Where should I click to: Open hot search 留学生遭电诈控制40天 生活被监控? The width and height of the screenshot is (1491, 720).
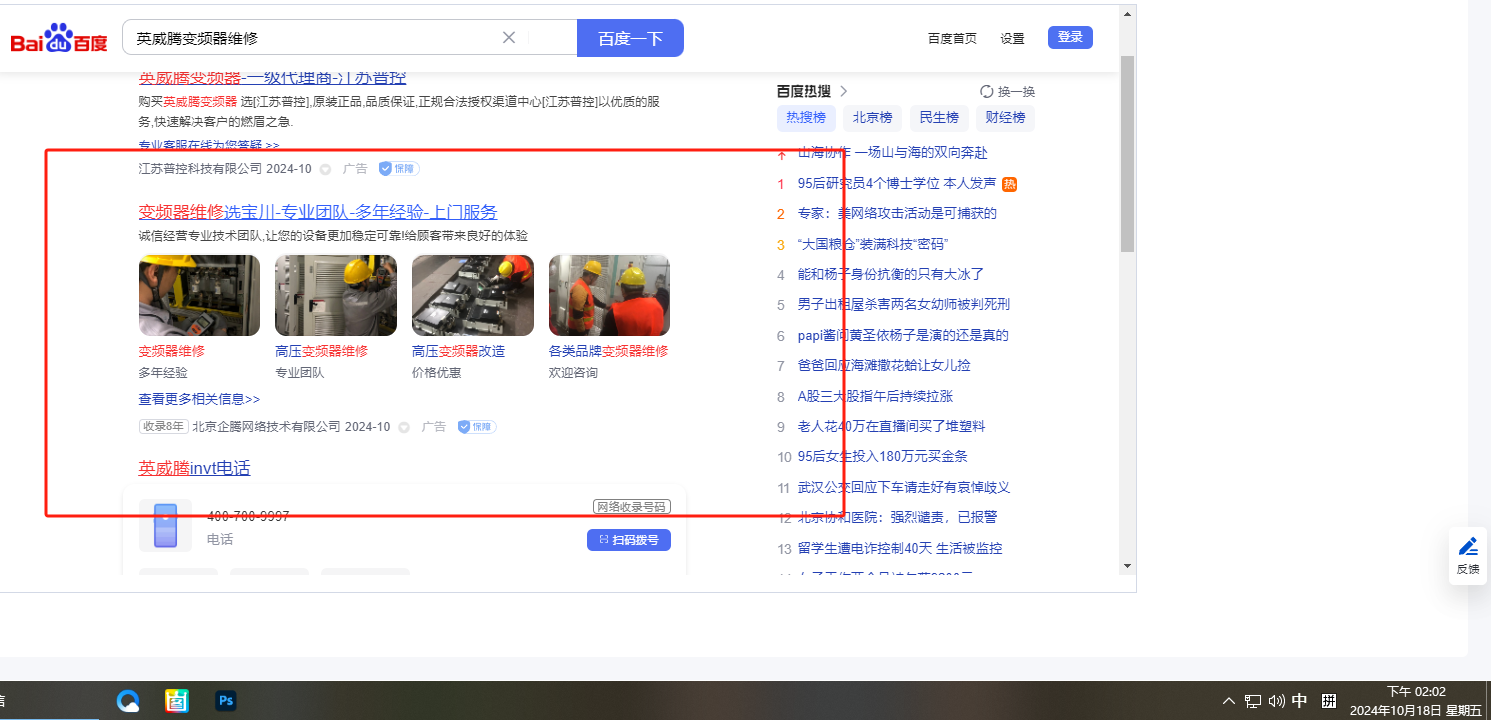(900, 548)
